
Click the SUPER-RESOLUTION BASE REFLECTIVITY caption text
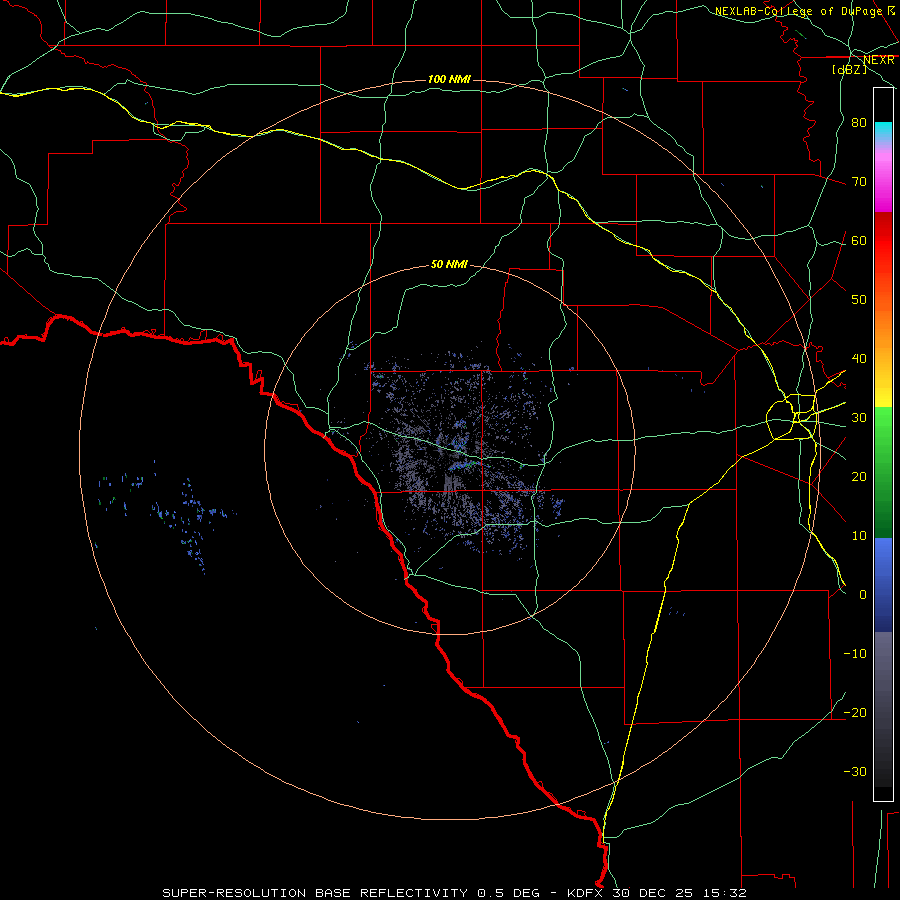point(315,893)
